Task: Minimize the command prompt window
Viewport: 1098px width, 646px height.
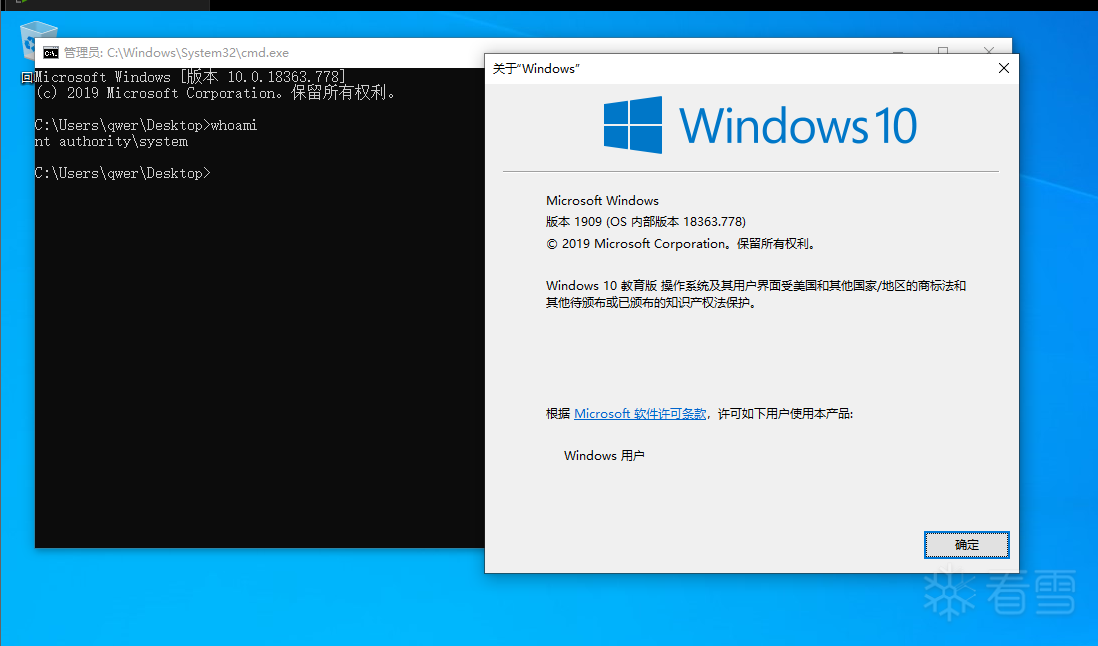Action: (897, 52)
